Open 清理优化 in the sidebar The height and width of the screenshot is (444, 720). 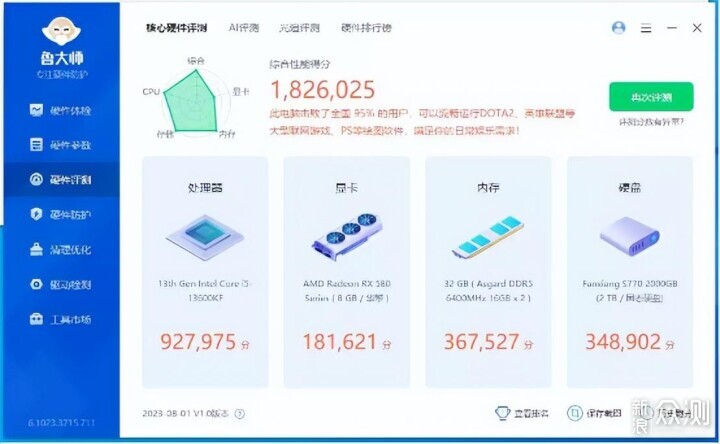pos(61,249)
